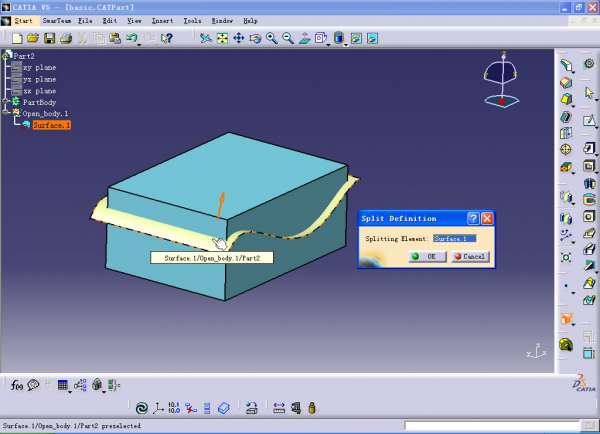Open the Formula f(x) tool
Image resolution: width=600 pixels, height=434 pixels.
[x=17, y=385]
